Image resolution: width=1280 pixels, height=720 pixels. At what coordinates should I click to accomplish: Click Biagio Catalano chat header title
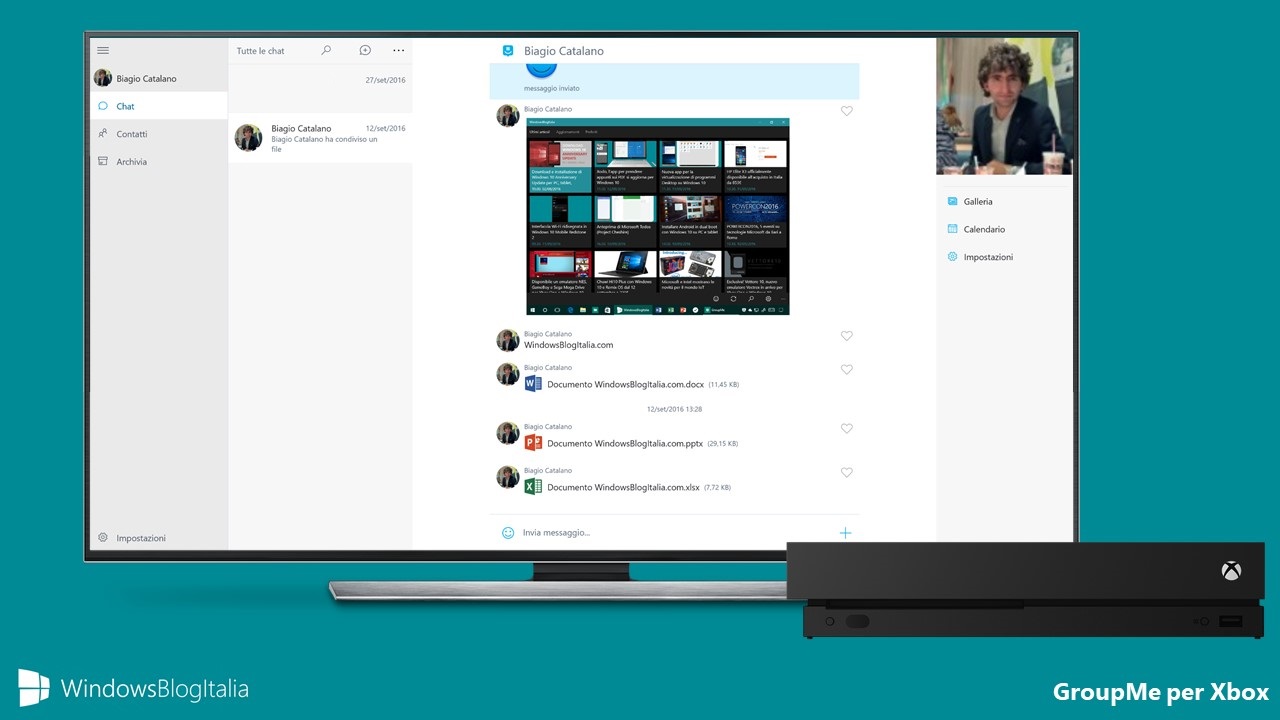(x=563, y=51)
